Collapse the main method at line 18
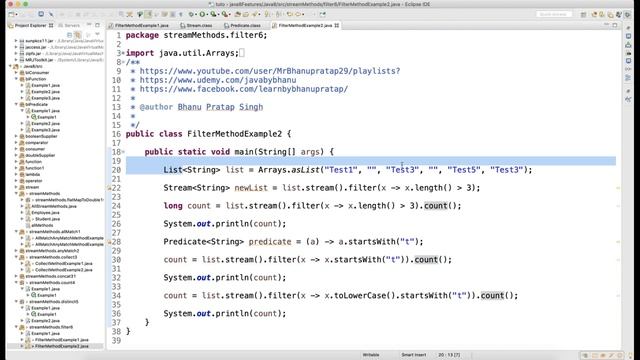 (x=123, y=152)
